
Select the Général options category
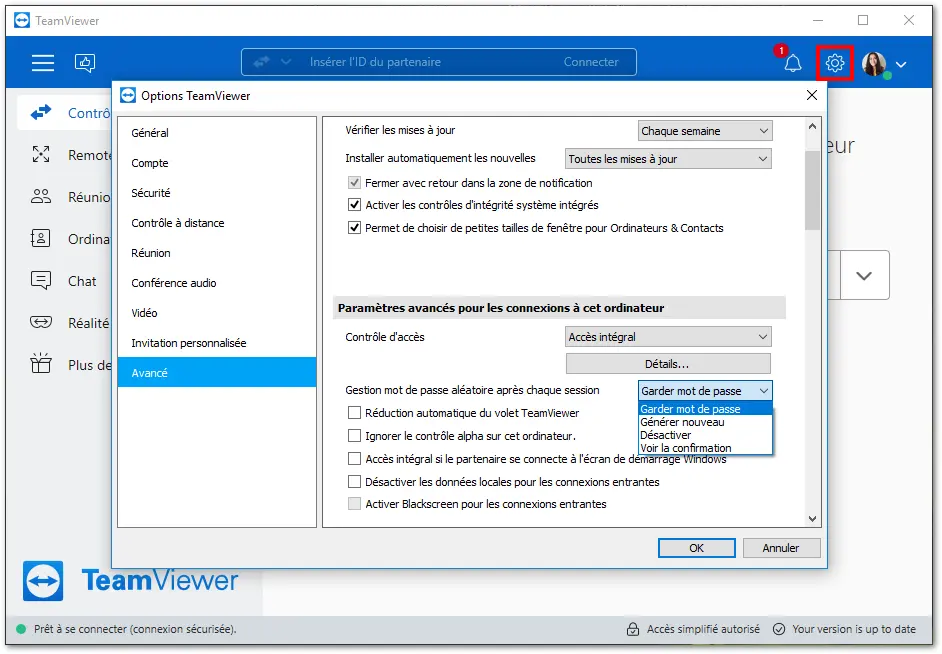(x=216, y=133)
